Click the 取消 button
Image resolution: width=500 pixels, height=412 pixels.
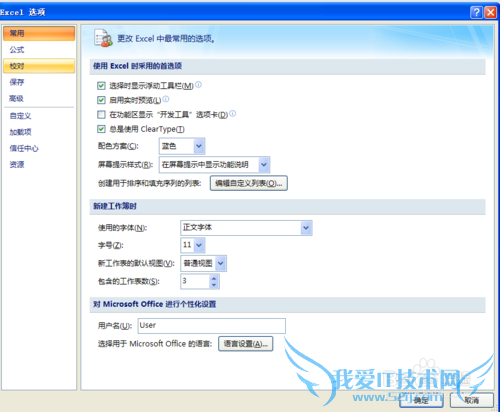click(x=472, y=400)
